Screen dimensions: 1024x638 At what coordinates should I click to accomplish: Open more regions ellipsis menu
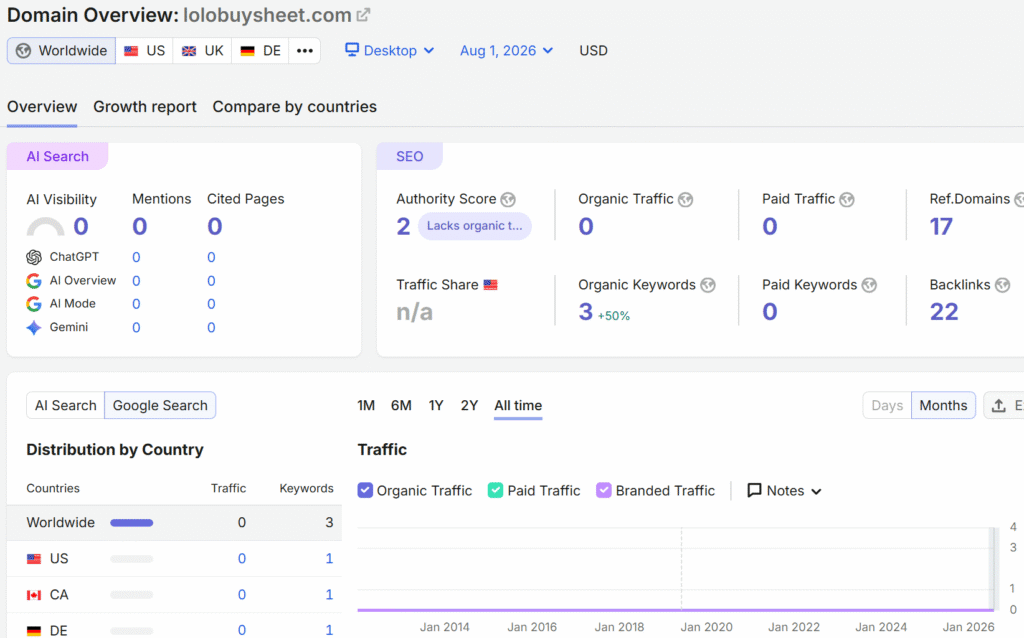click(304, 50)
